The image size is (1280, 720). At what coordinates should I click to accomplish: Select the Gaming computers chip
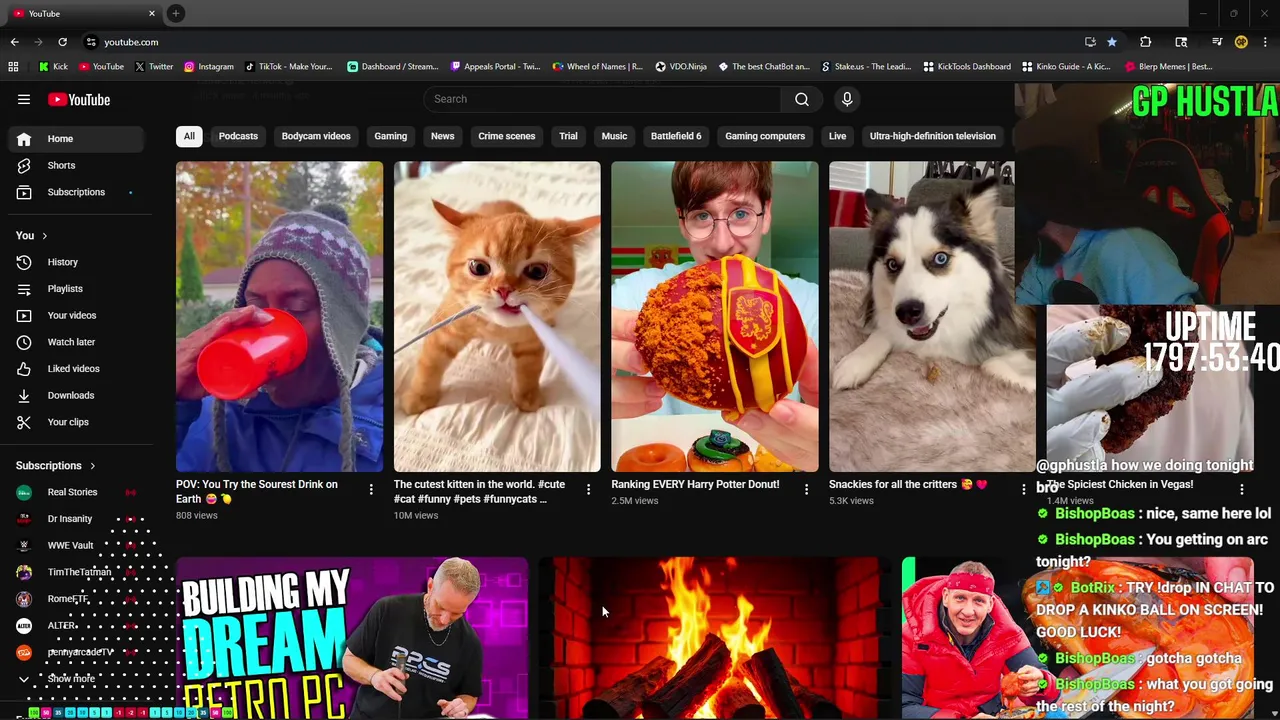[x=765, y=136]
